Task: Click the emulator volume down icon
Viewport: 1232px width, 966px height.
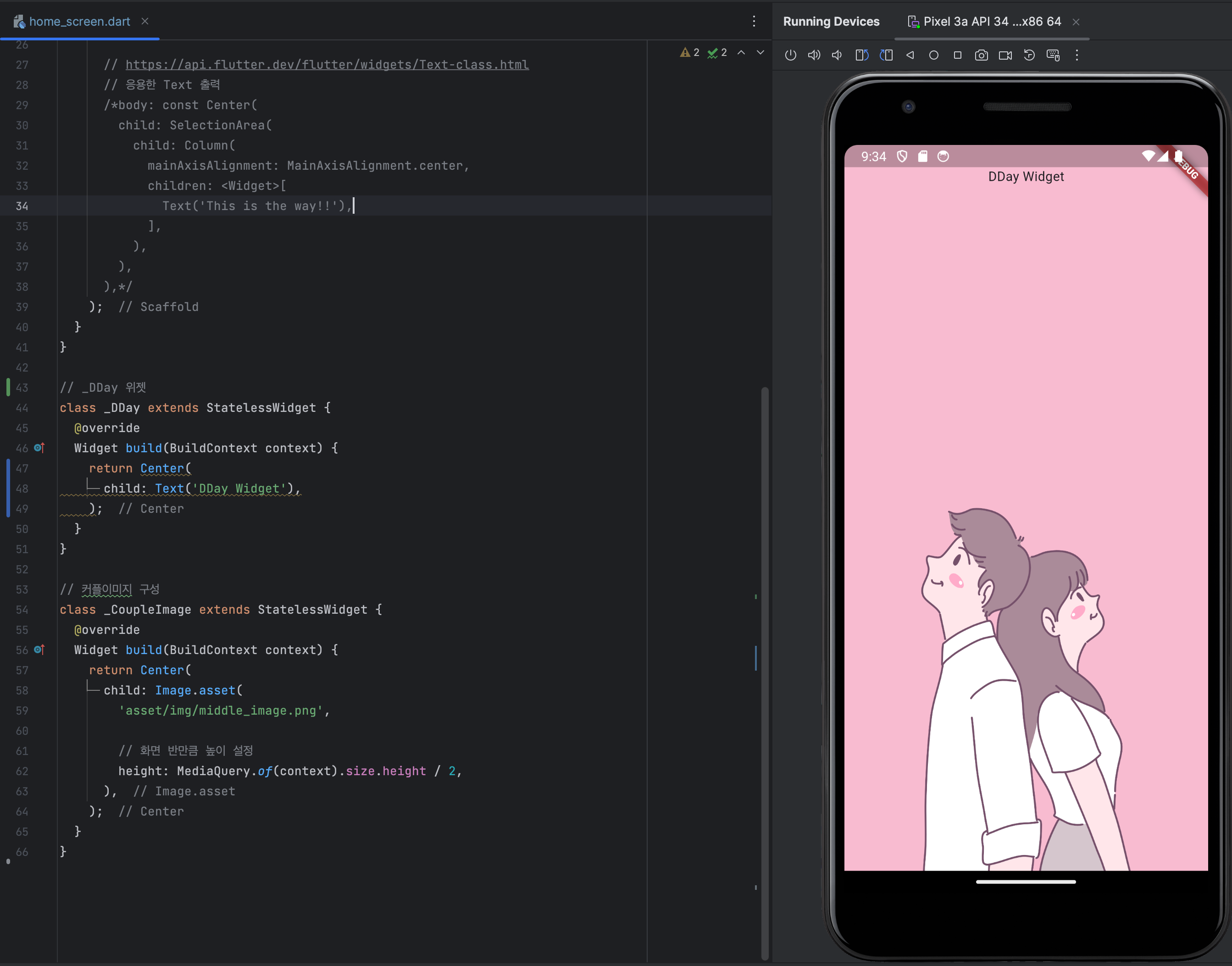Action: 838,55
